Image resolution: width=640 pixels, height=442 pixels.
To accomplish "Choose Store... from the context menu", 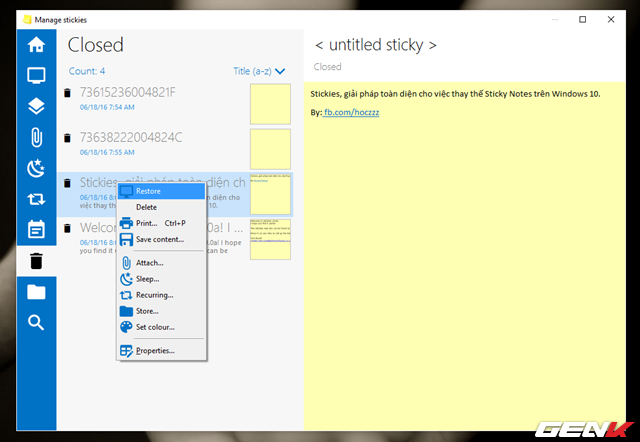I will point(162,311).
